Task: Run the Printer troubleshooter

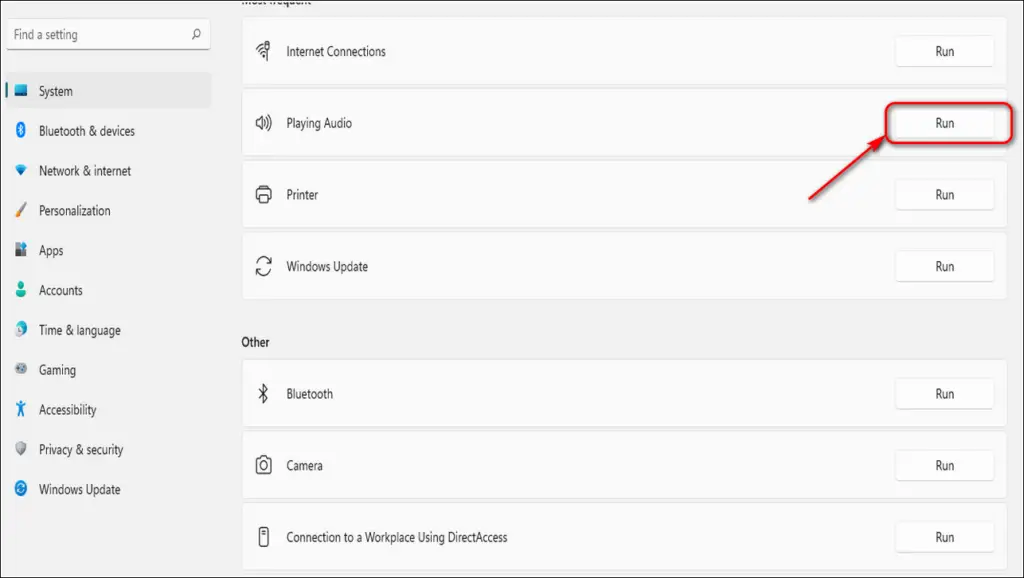Action: [944, 194]
